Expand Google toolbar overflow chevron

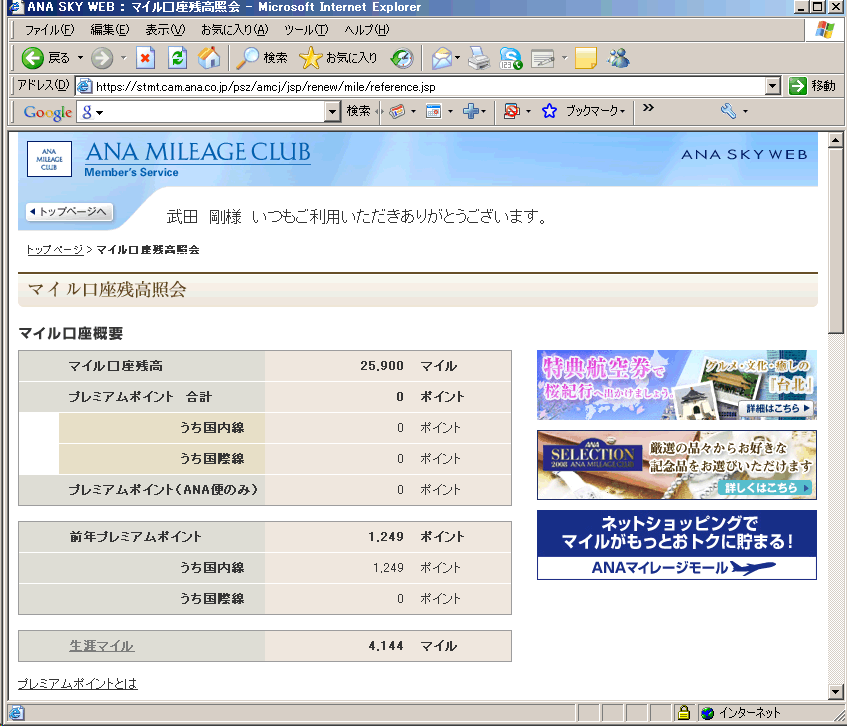point(648,107)
